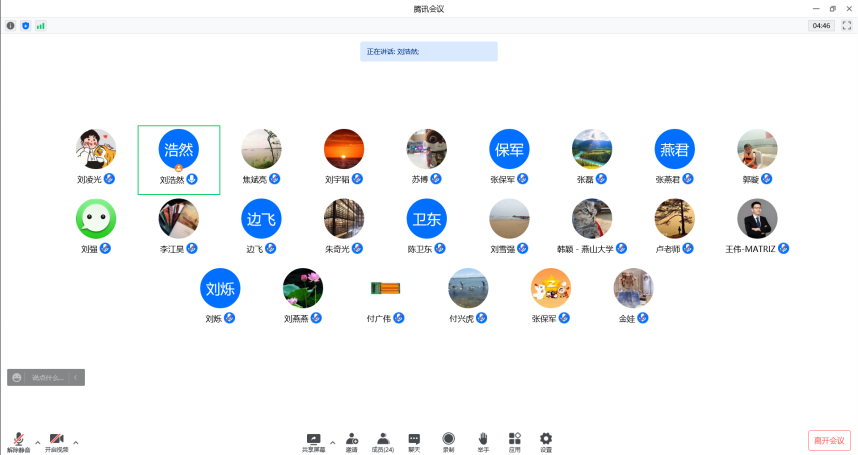The width and height of the screenshot is (858, 455).
Task: Open Members (成员 24) list
Action: tap(383, 439)
